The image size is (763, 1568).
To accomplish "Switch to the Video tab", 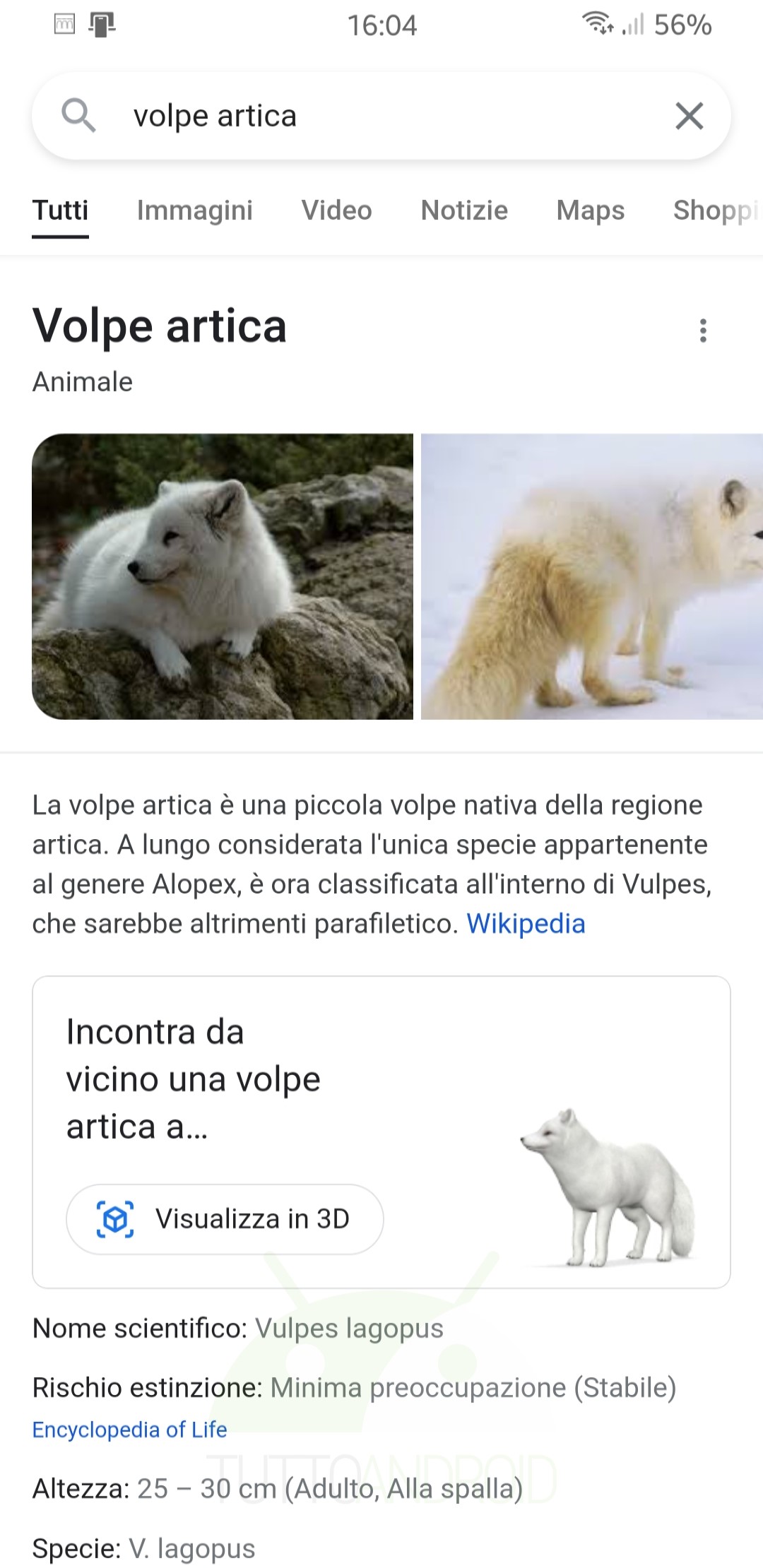I will click(x=336, y=210).
